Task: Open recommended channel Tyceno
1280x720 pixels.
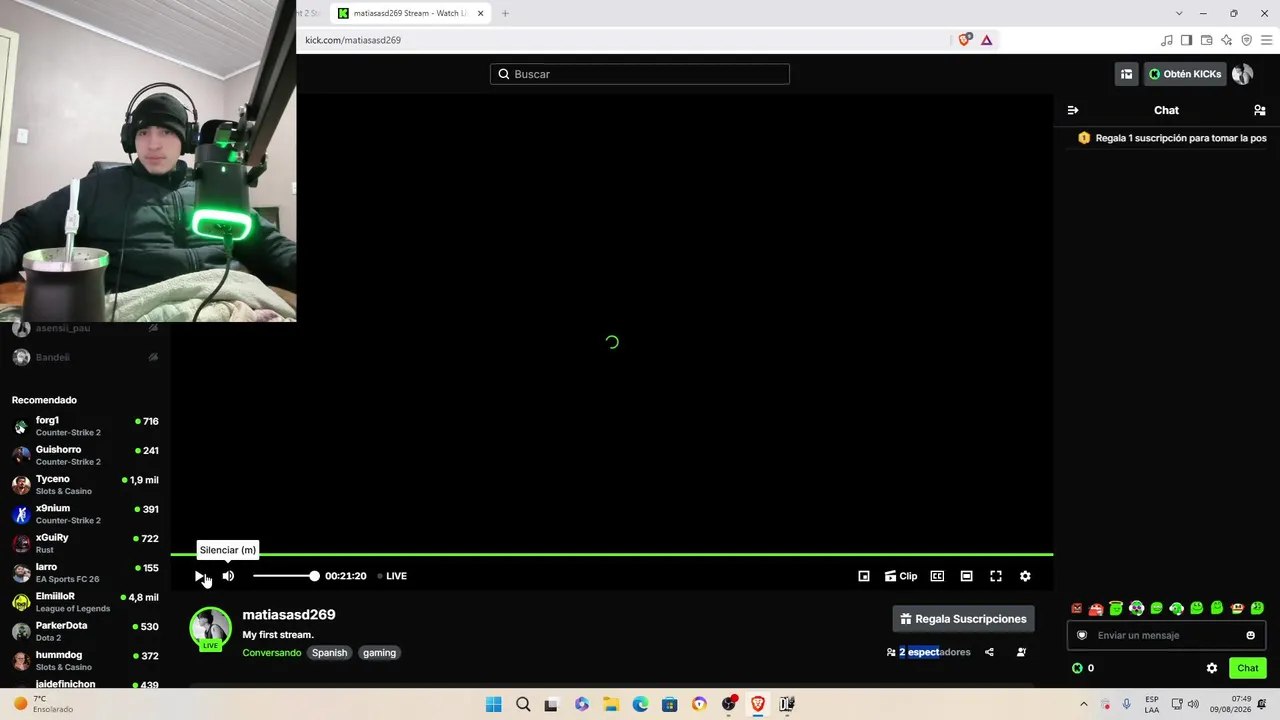Action: [85, 485]
